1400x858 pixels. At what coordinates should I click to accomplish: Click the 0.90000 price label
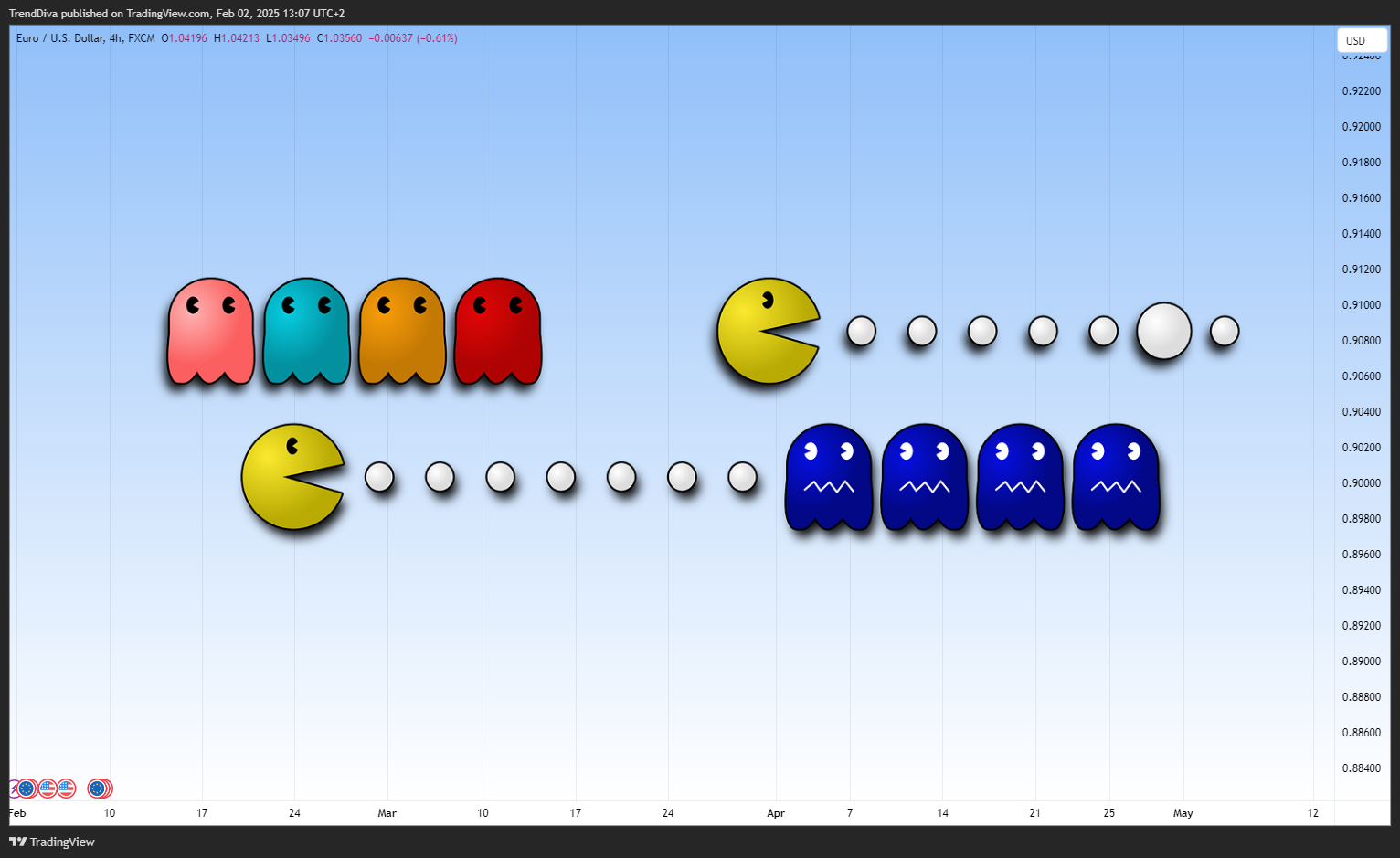pyautogui.click(x=1362, y=483)
